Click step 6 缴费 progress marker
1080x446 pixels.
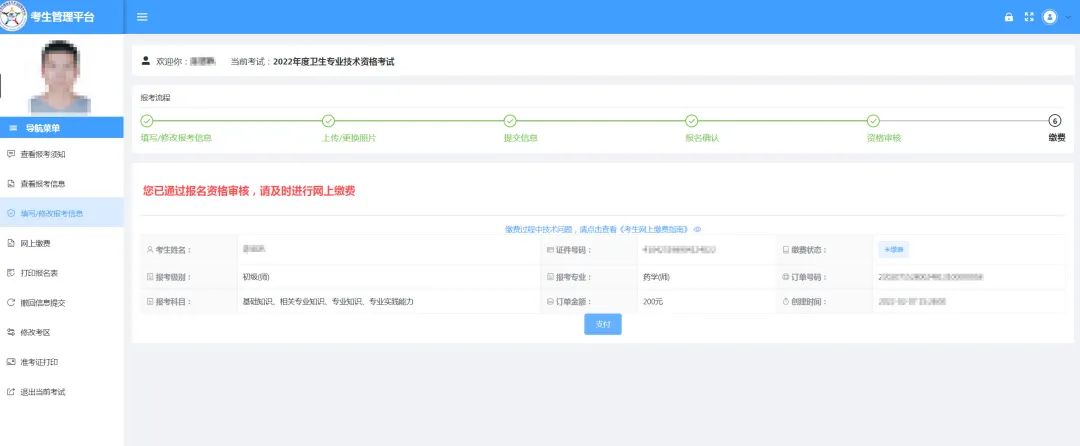pyautogui.click(x=1054, y=121)
